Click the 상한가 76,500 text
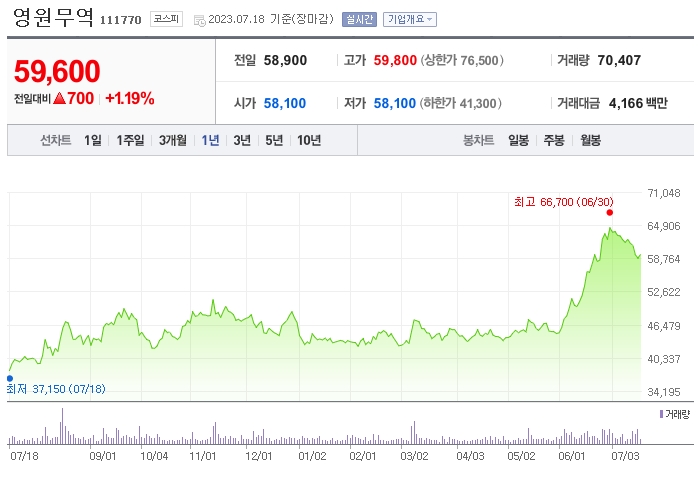 coord(462,60)
